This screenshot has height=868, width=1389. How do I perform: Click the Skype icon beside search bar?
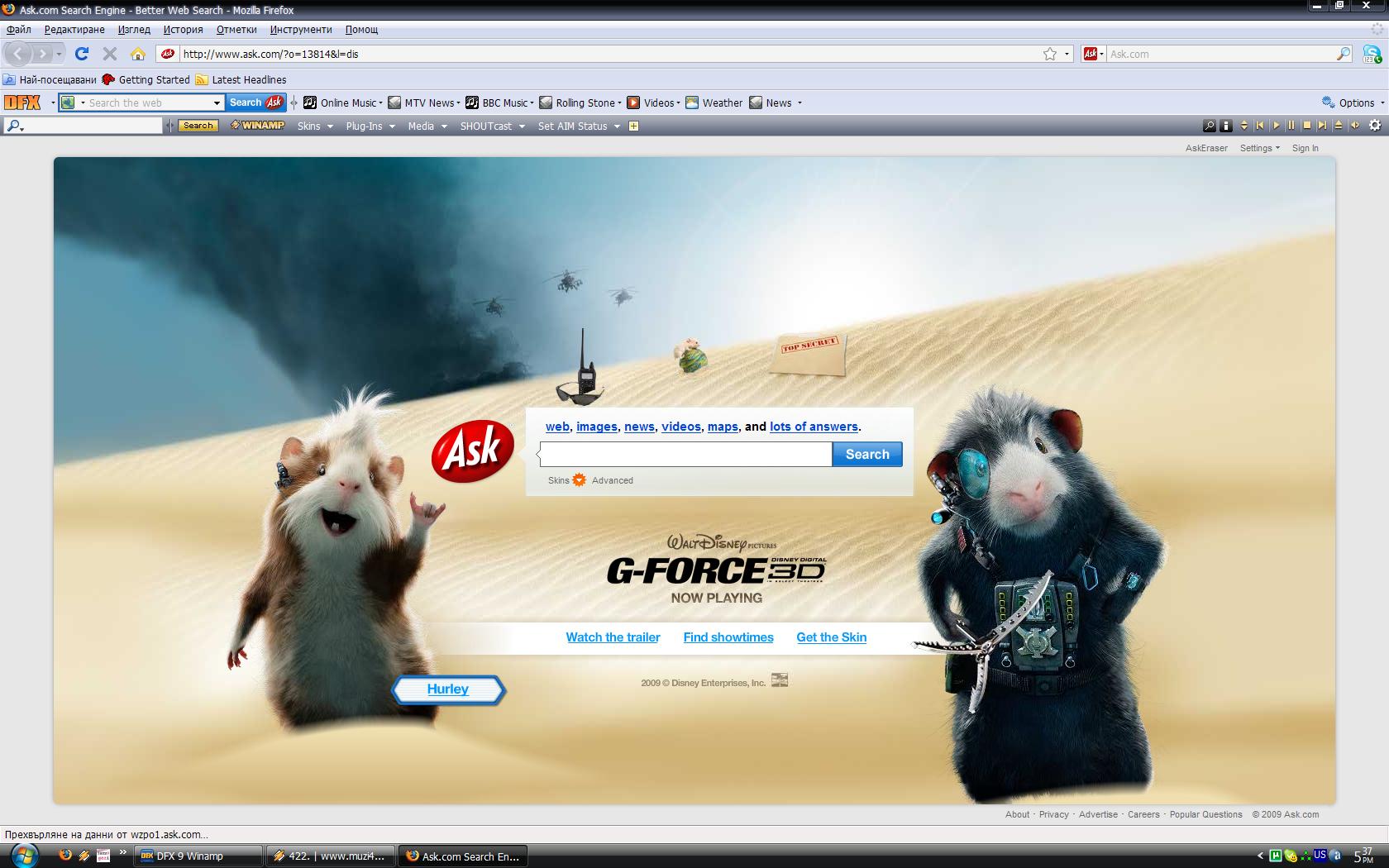(x=1372, y=55)
